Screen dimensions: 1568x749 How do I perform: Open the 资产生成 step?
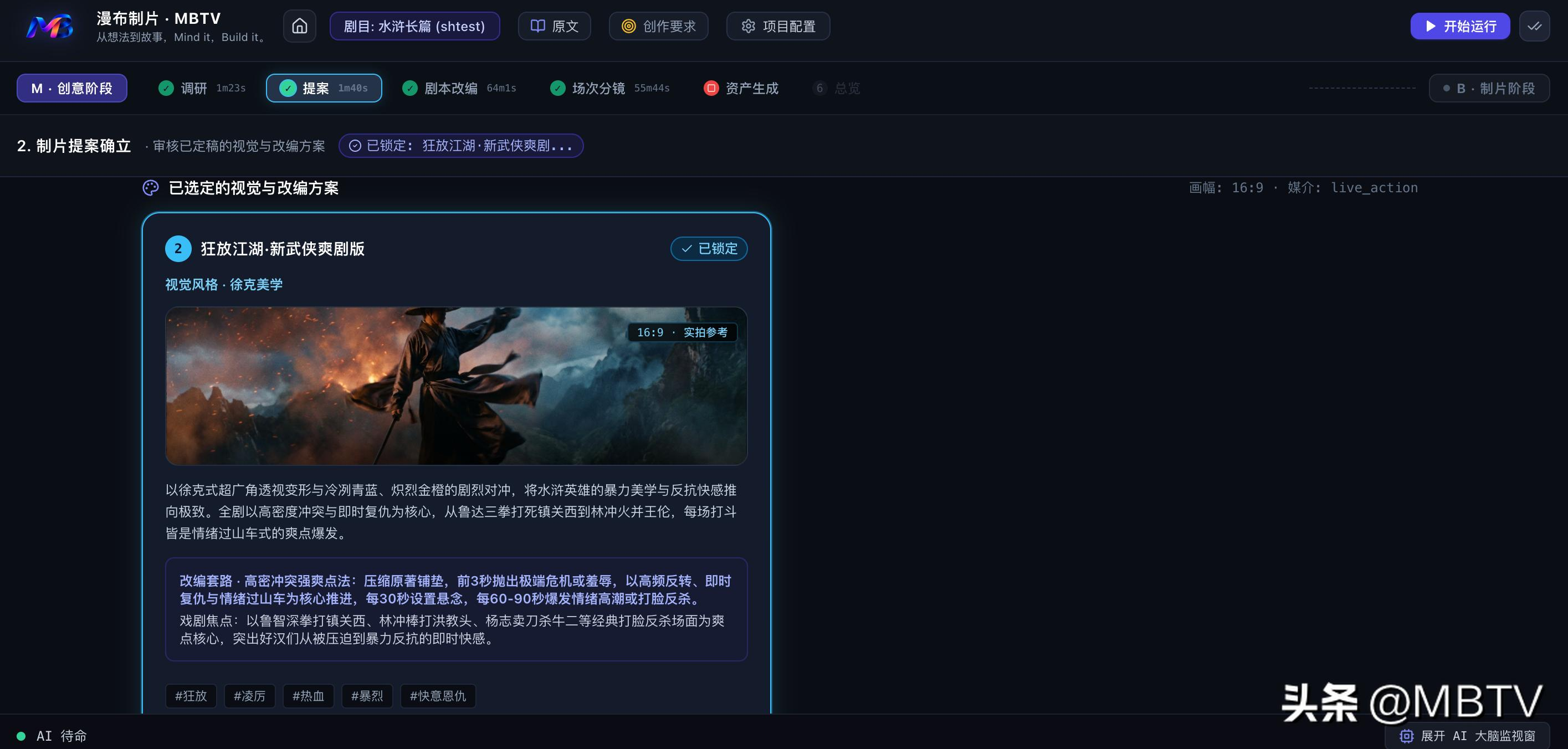pos(741,88)
